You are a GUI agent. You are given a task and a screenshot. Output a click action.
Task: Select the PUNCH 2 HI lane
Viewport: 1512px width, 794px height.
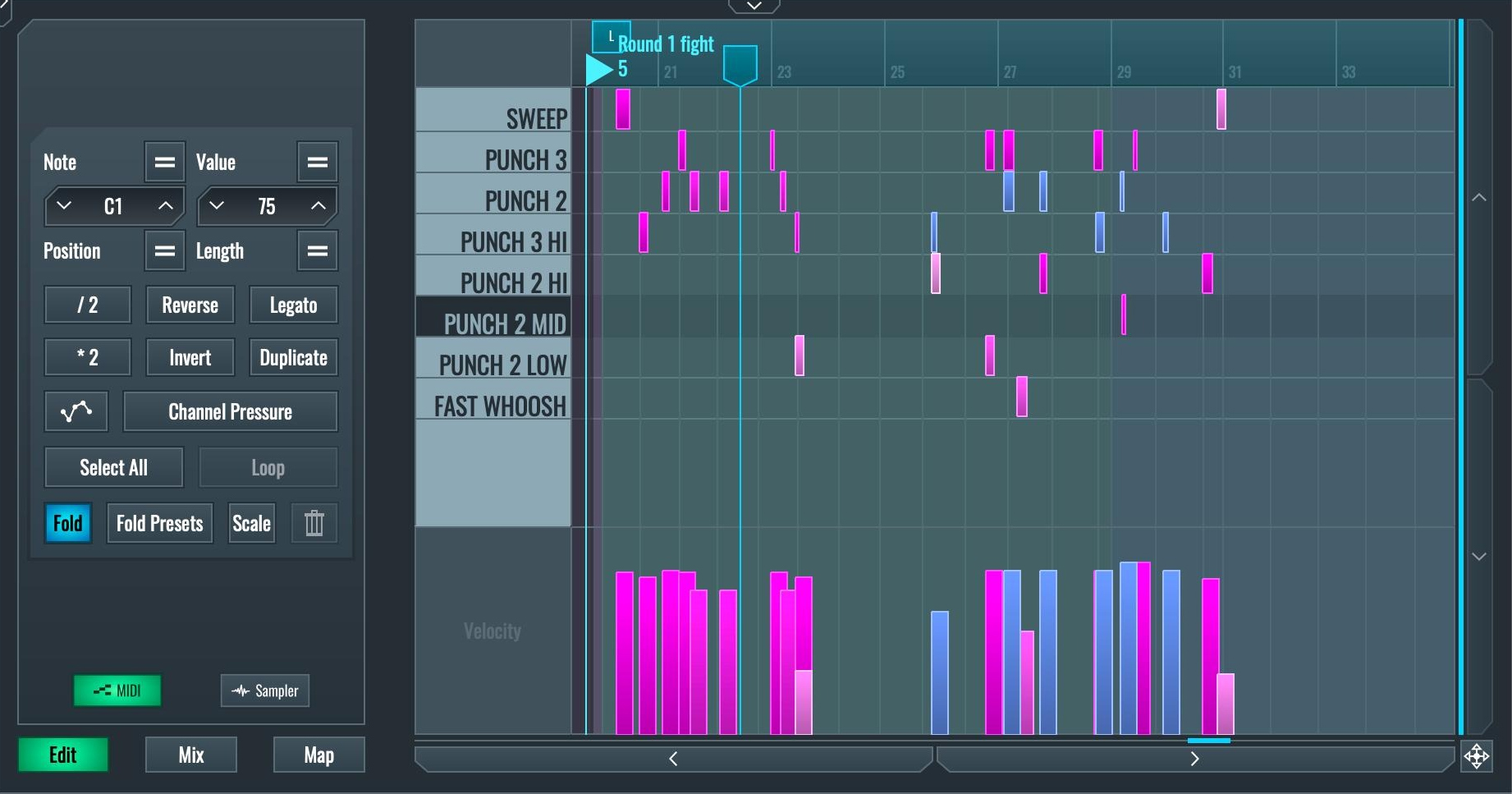(x=493, y=275)
